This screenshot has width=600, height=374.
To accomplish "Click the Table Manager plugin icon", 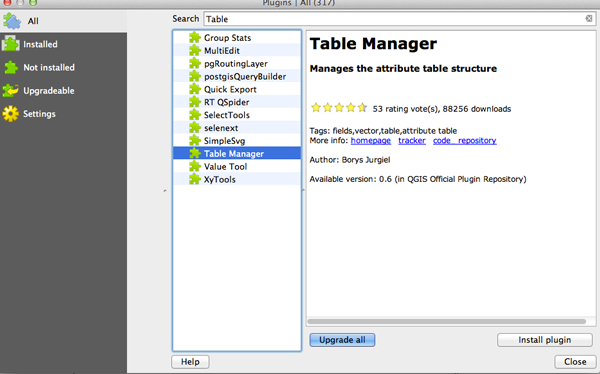I will (195, 153).
